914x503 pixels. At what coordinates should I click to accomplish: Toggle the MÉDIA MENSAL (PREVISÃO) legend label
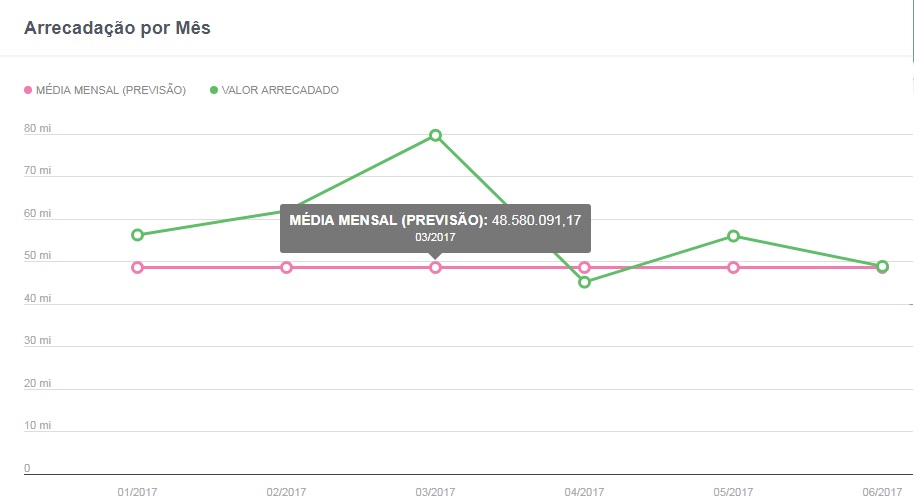110,90
